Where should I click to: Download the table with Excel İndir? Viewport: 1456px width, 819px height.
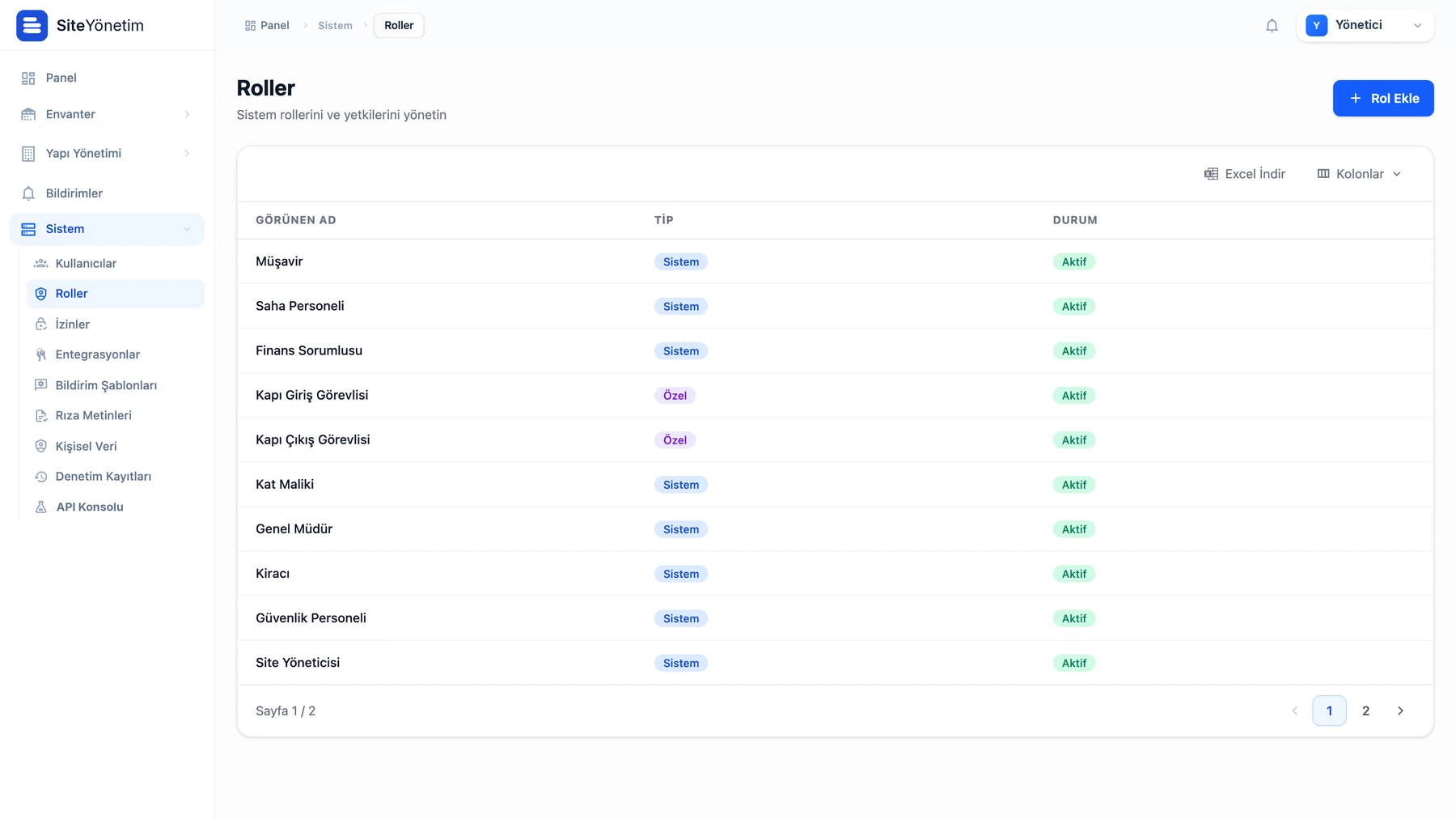[1244, 174]
